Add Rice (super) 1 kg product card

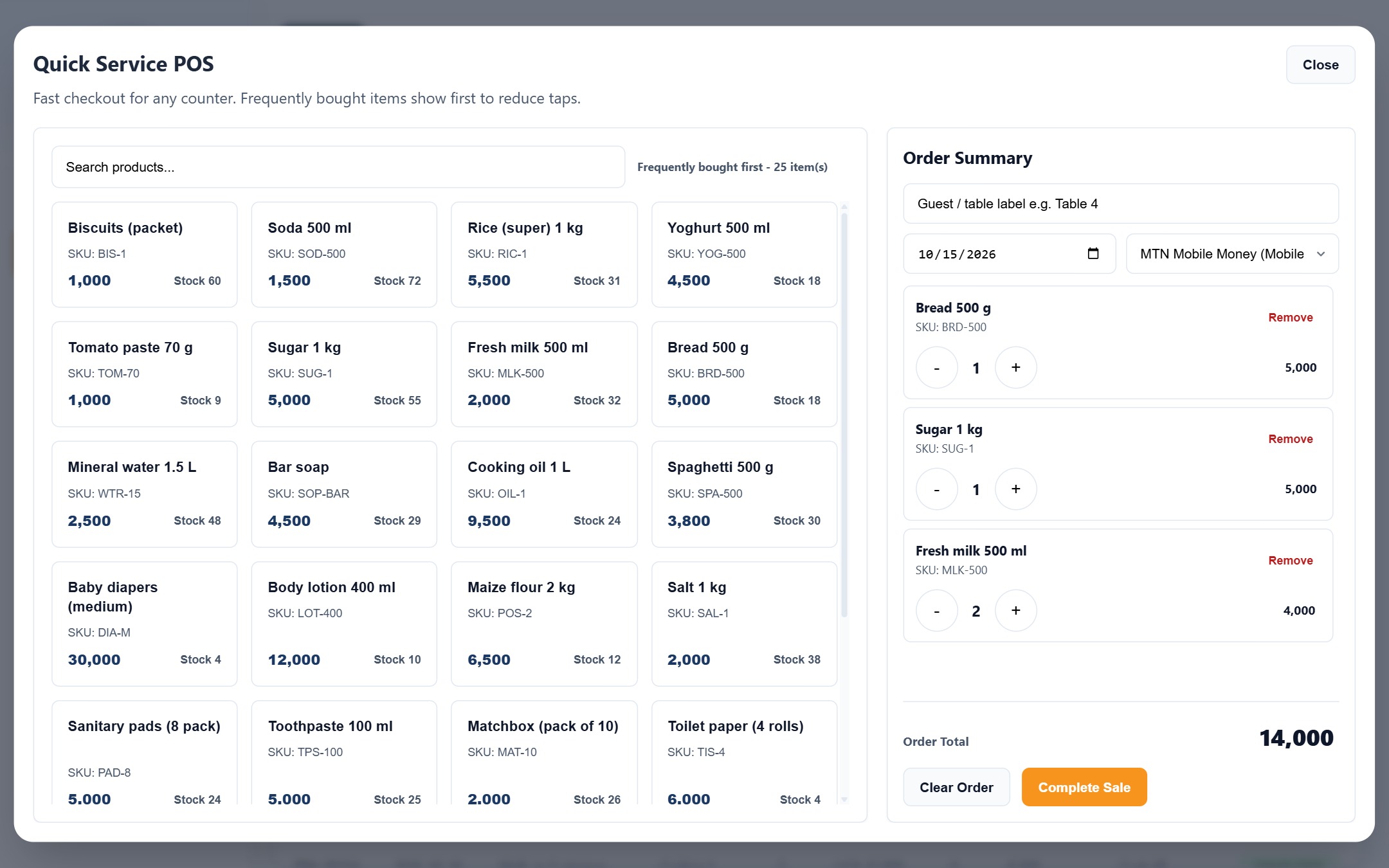point(544,255)
